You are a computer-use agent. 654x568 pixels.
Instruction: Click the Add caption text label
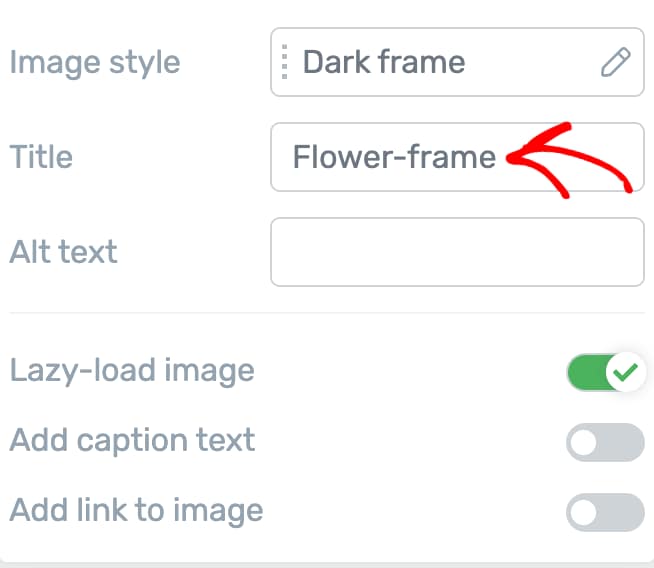click(x=132, y=441)
